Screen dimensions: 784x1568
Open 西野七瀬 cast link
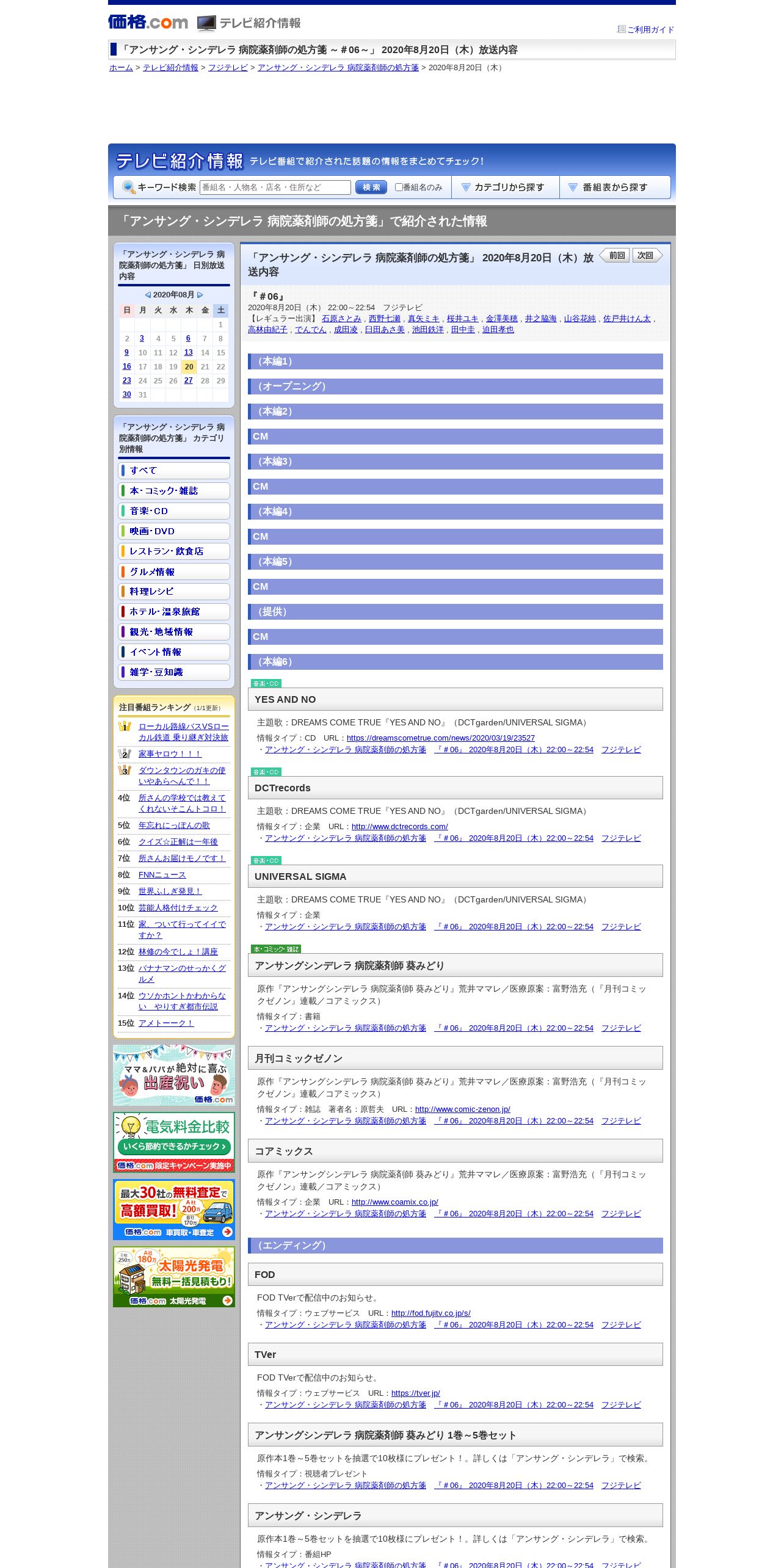(385, 319)
